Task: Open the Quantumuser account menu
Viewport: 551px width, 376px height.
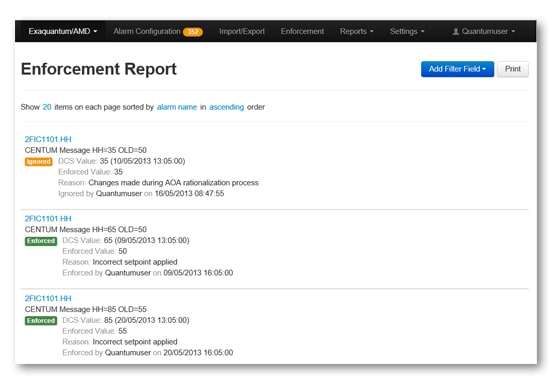Action: [x=484, y=31]
